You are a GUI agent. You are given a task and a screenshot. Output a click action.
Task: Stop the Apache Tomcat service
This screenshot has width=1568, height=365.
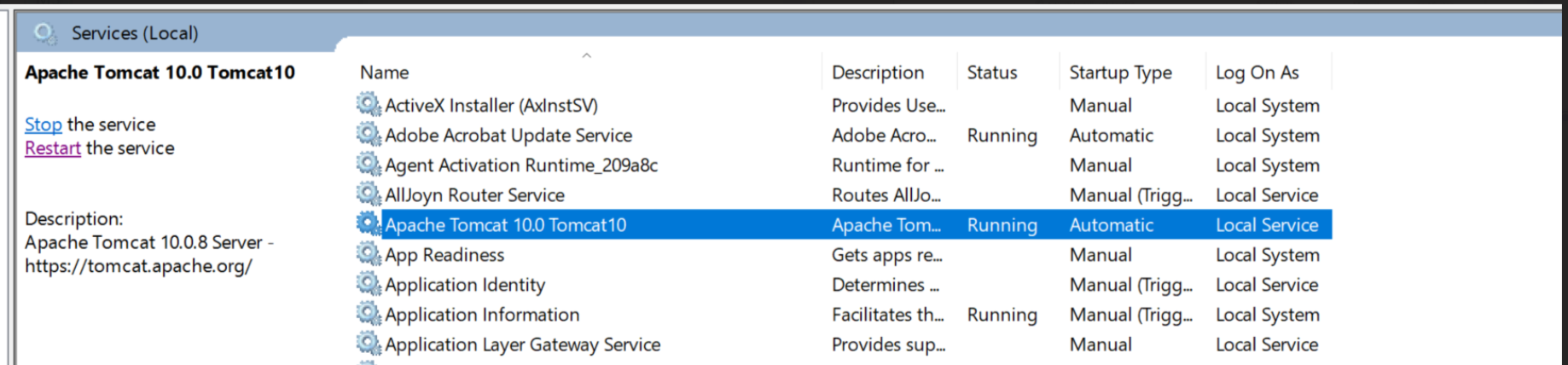point(43,125)
